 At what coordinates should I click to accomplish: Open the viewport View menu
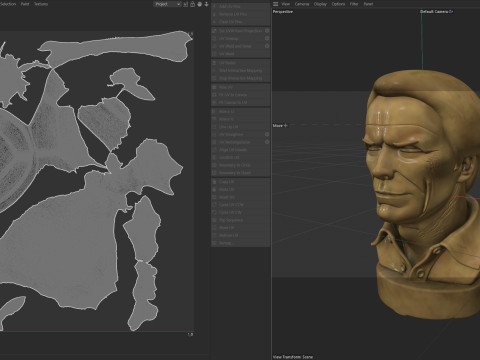pos(286,4)
